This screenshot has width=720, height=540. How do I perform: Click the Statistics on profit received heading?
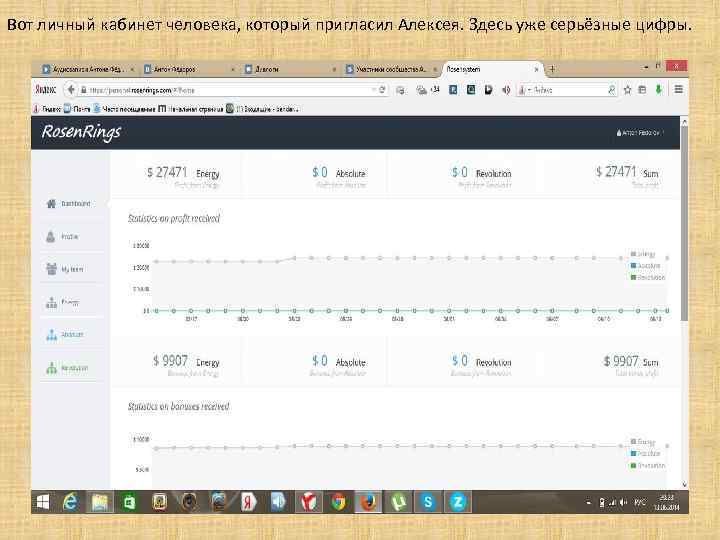(x=174, y=219)
